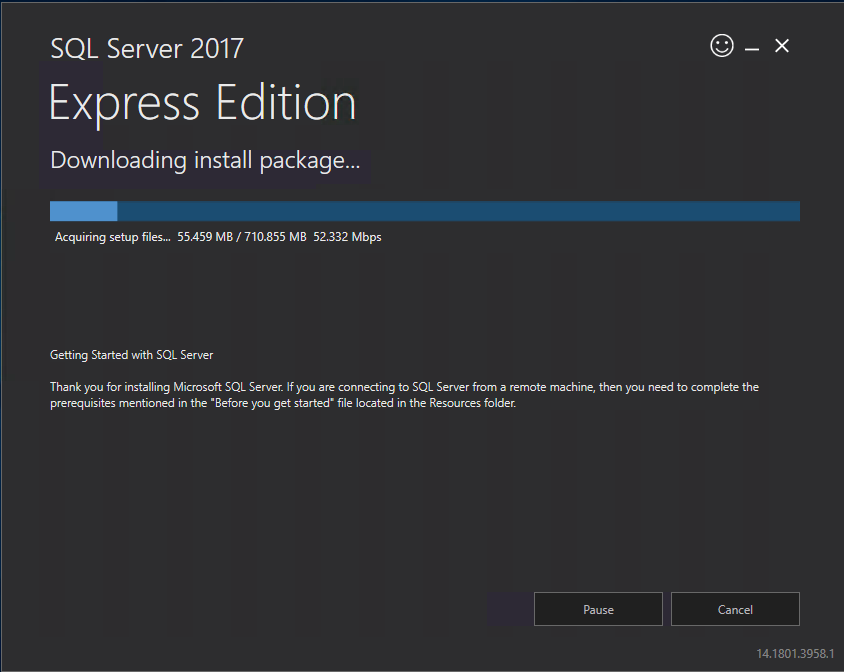This screenshot has width=844, height=672.
Task: Click the Acquiring setup files label
Action: (x=112, y=237)
